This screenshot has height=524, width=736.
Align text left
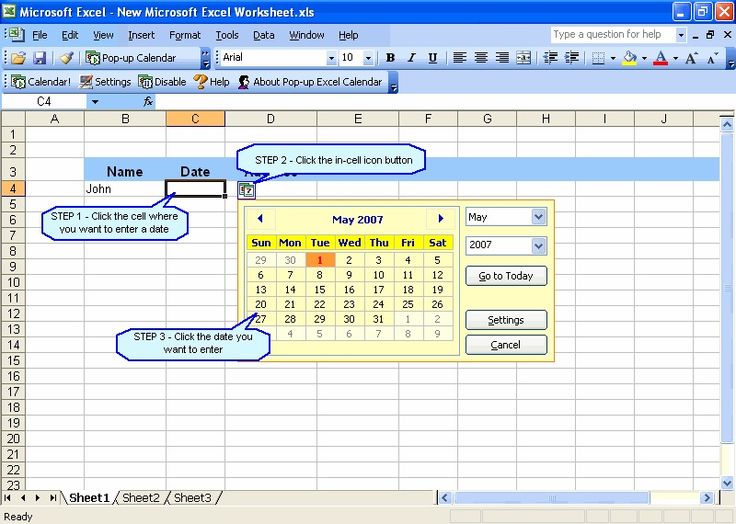(x=460, y=58)
